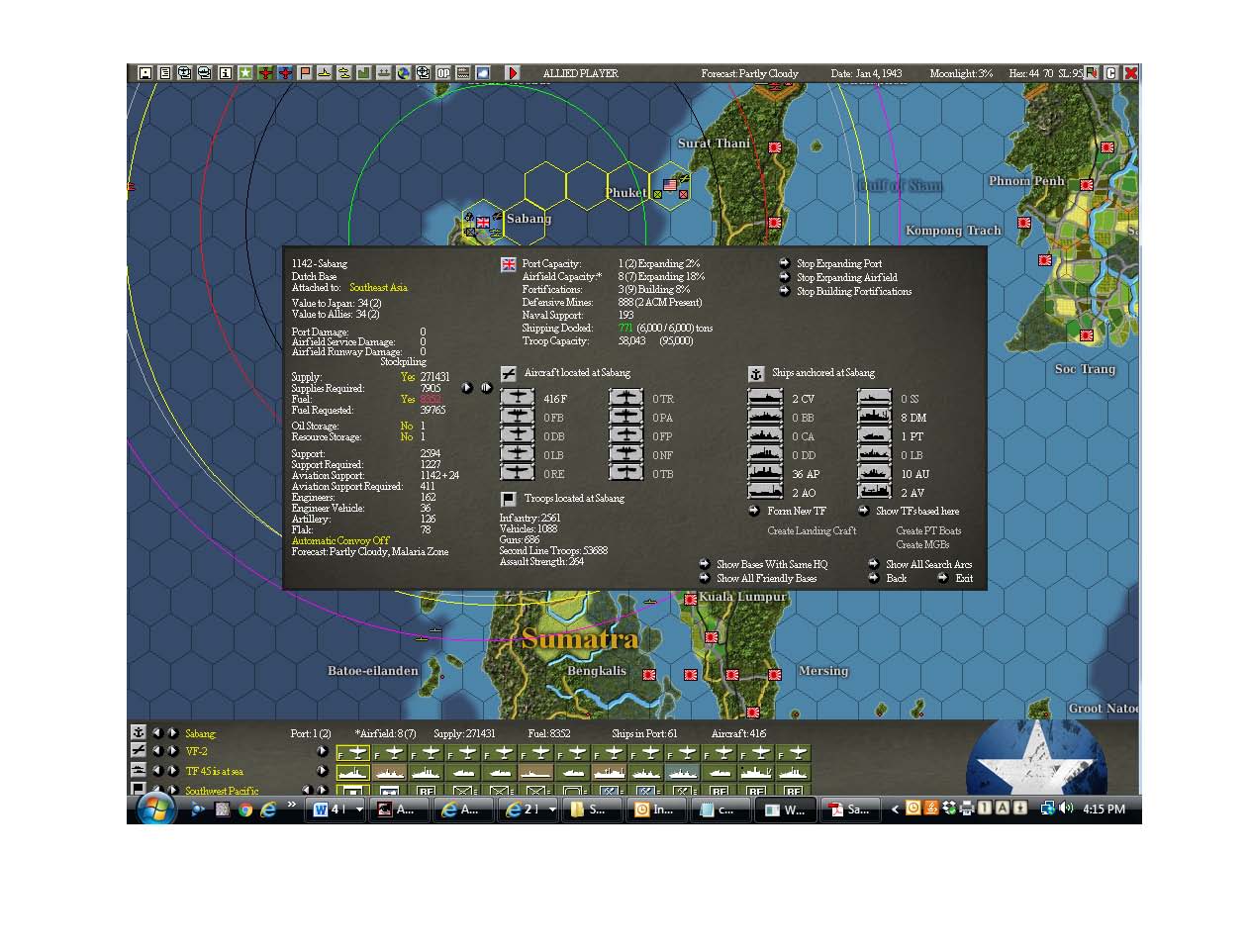The image size is (1249, 952).
Task: Click the plane icon beside 'Aircraft located at Sabang'
Action: point(508,373)
